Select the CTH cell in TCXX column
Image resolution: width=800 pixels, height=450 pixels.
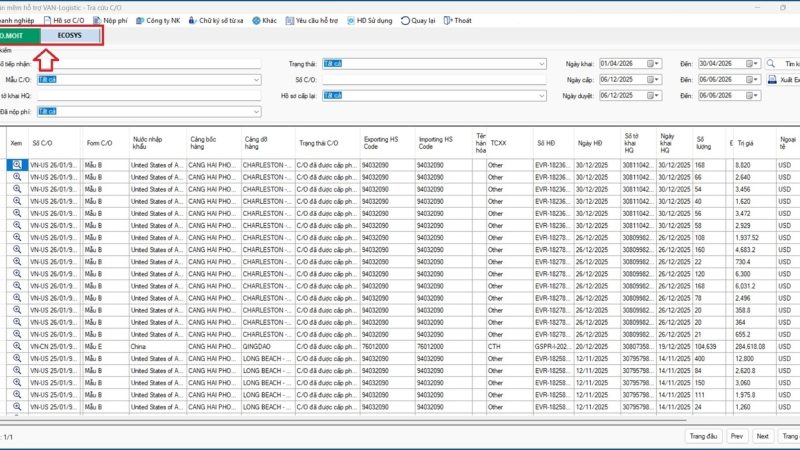(x=509, y=346)
